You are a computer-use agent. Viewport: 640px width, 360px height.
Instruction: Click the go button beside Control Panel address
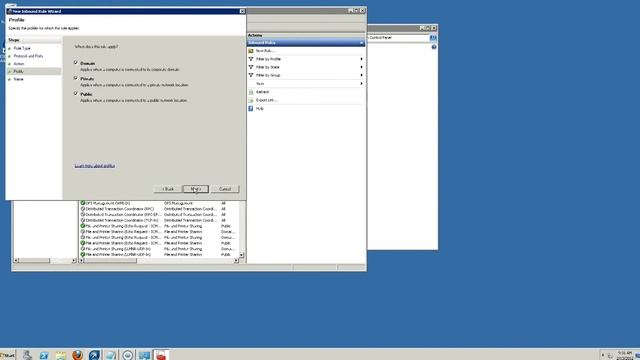point(433,38)
